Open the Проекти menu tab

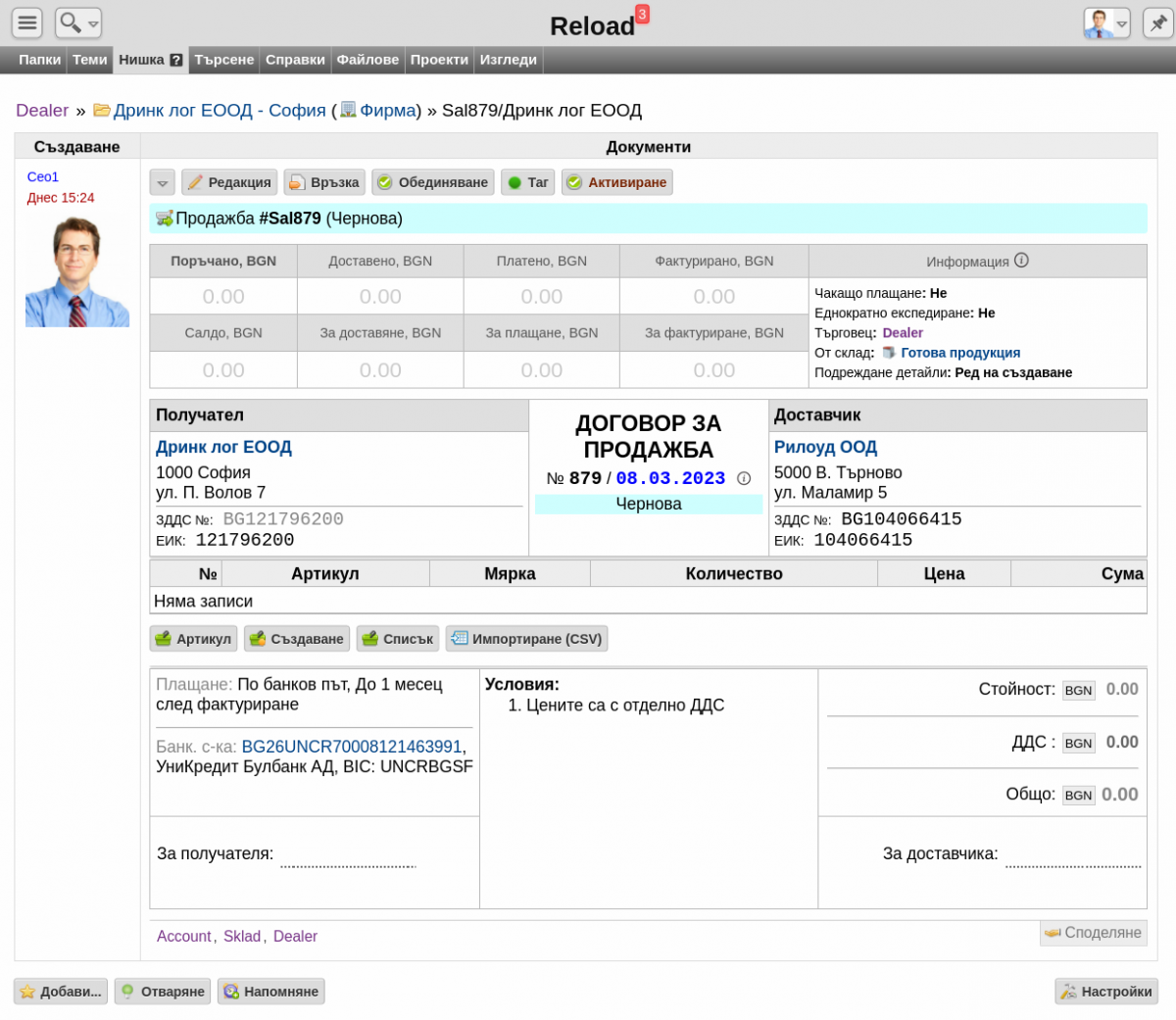(x=439, y=60)
